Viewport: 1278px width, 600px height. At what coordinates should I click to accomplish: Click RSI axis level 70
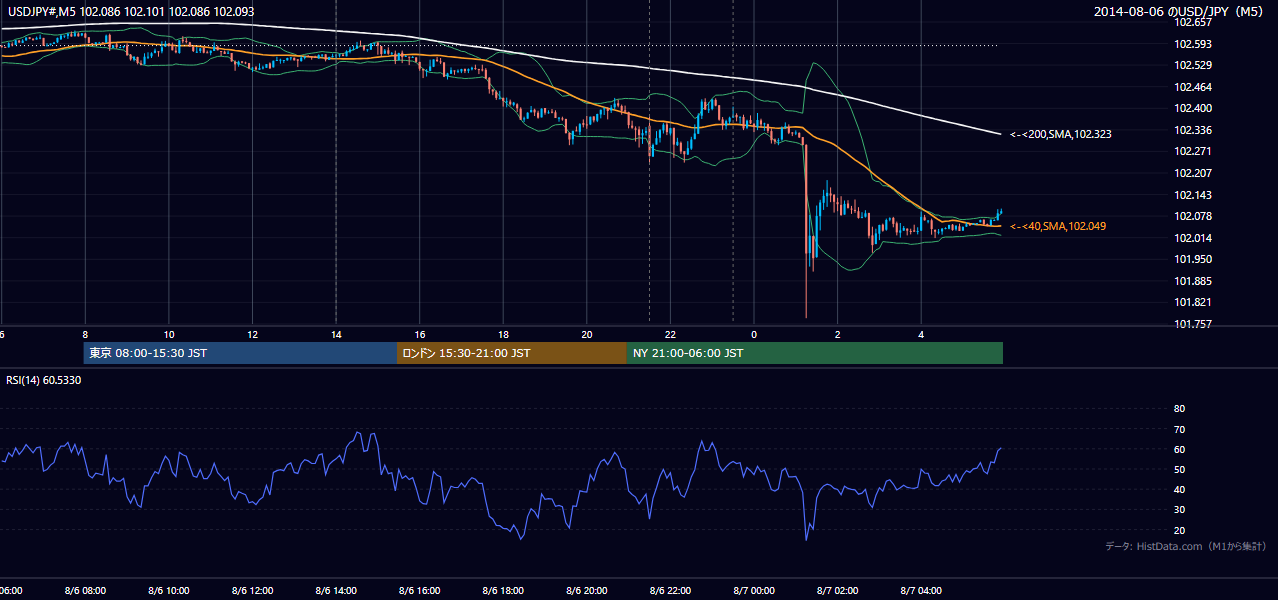(x=1179, y=429)
